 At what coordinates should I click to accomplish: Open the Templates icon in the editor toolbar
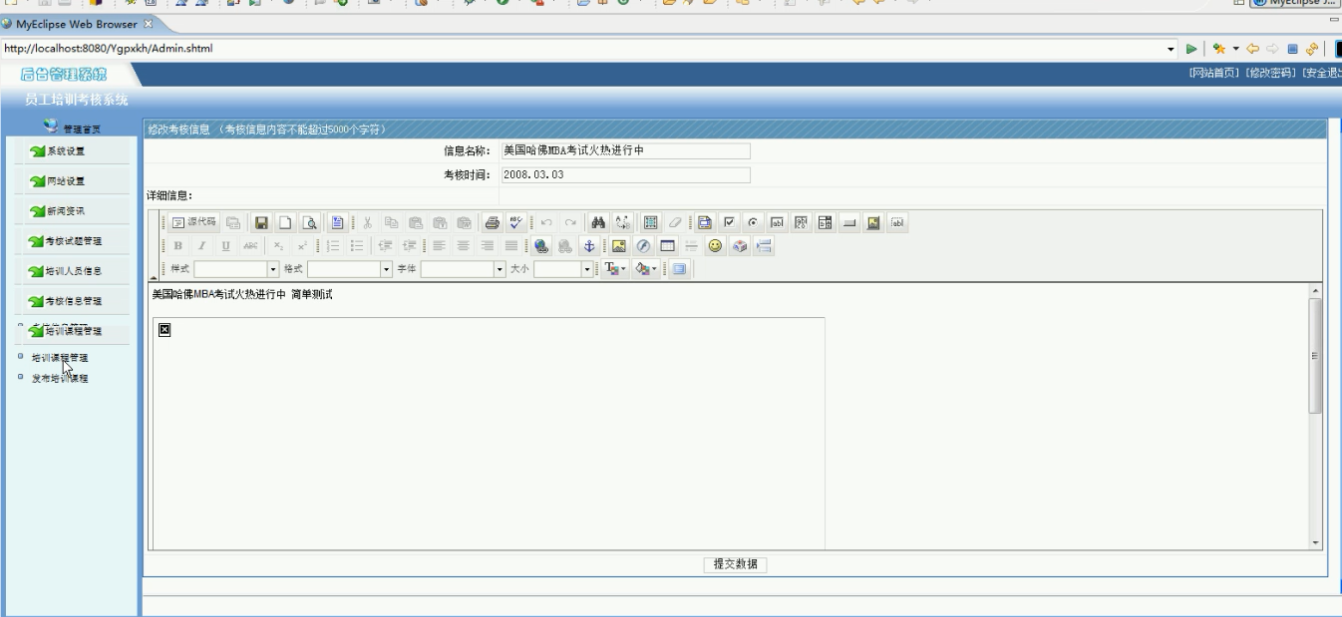[x=337, y=222]
